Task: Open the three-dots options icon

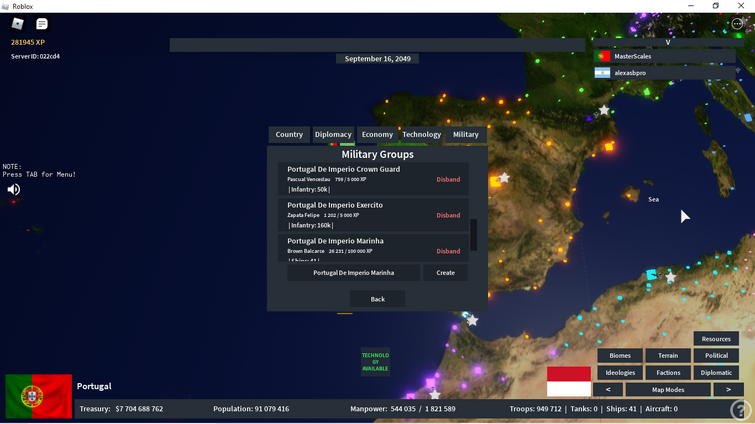Action: [x=737, y=24]
